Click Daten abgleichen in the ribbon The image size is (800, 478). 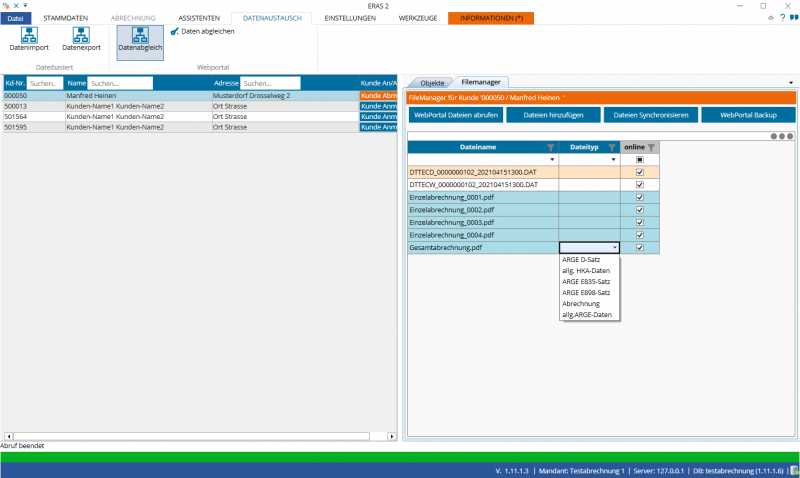point(203,32)
